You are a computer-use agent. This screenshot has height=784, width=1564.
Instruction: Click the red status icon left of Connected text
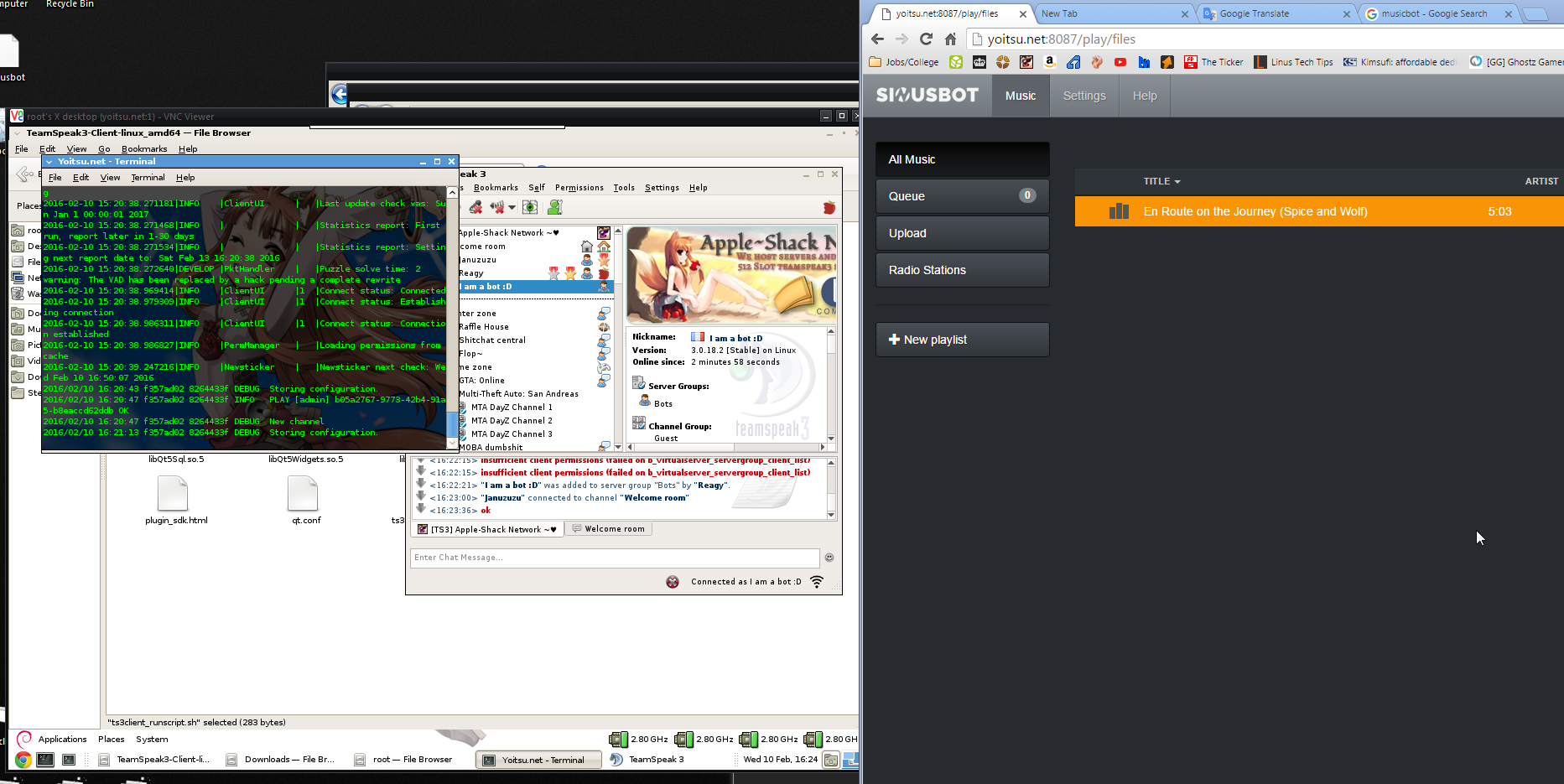point(673,582)
